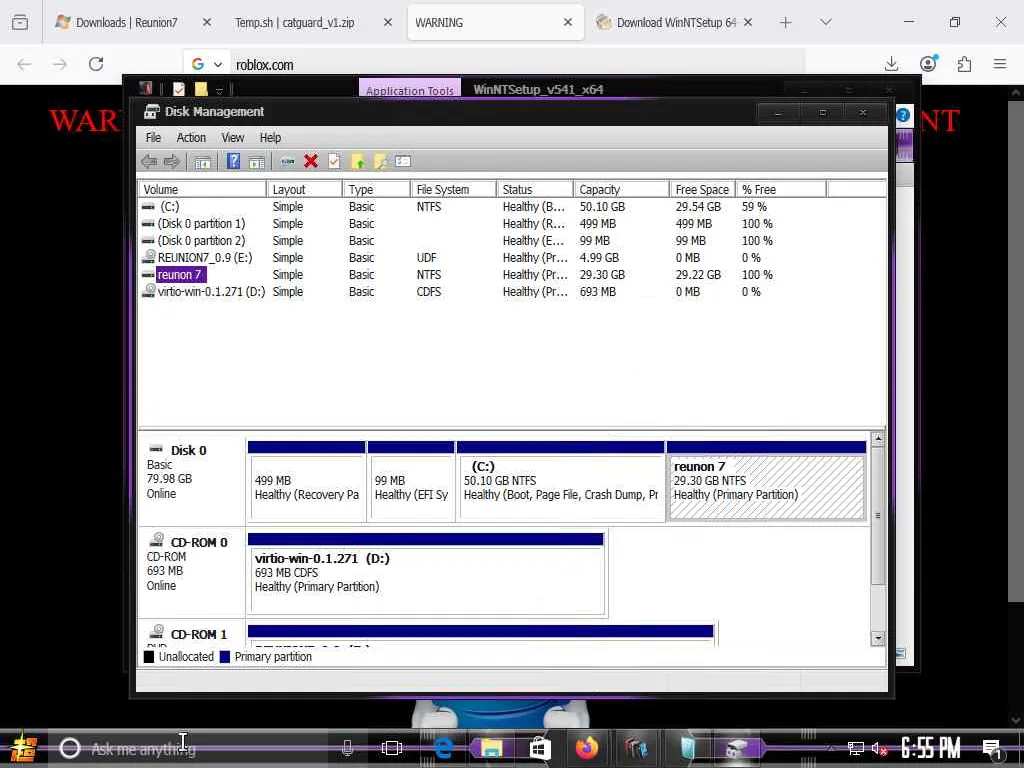Image resolution: width=1024 pixels, height=768 pixels.
Task: Select the REUNION7_0.9 (E:) volume row
Action: [x=512, y=257]
